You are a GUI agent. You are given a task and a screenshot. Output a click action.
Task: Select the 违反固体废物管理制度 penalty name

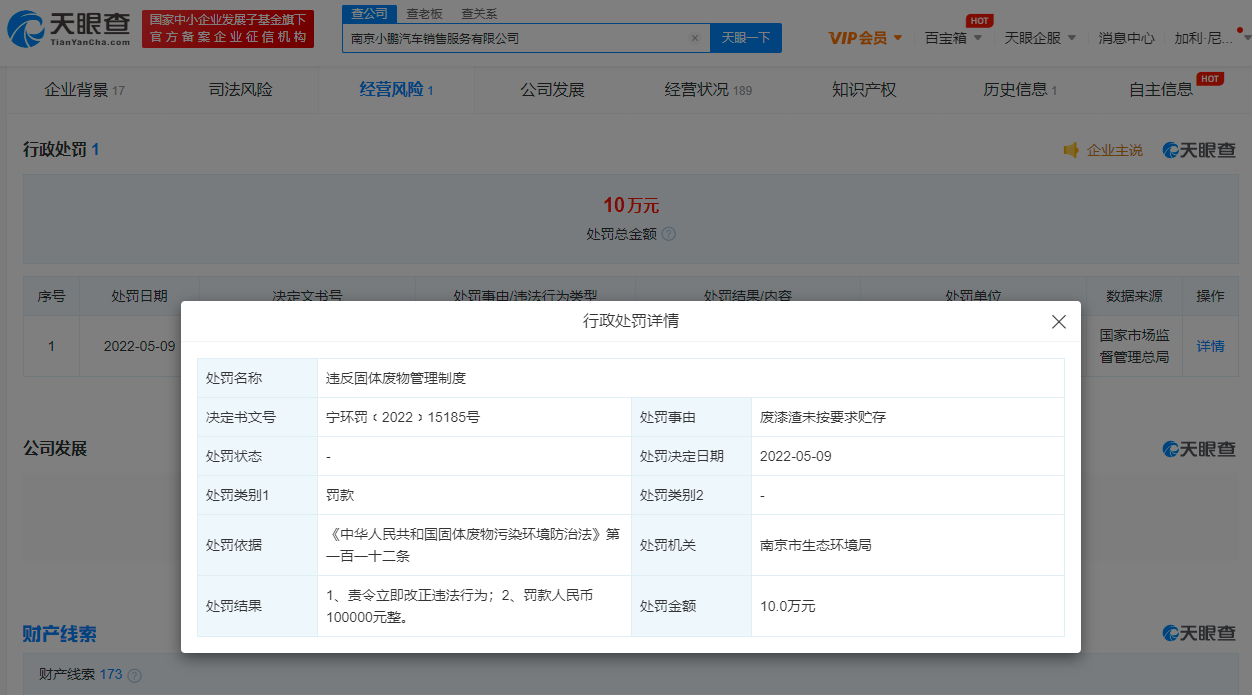click(x=396, y=378)
